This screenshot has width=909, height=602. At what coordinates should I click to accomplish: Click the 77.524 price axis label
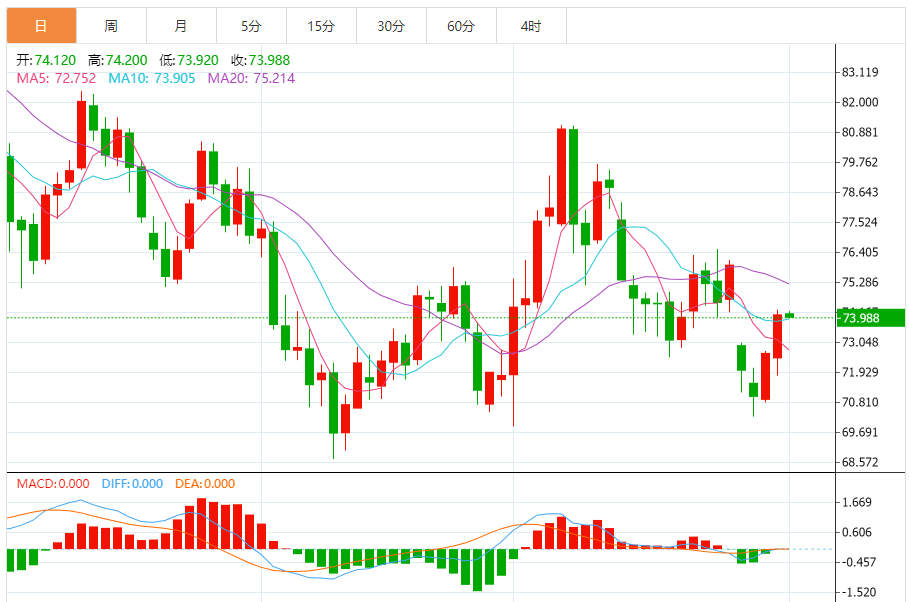point(860,222)
